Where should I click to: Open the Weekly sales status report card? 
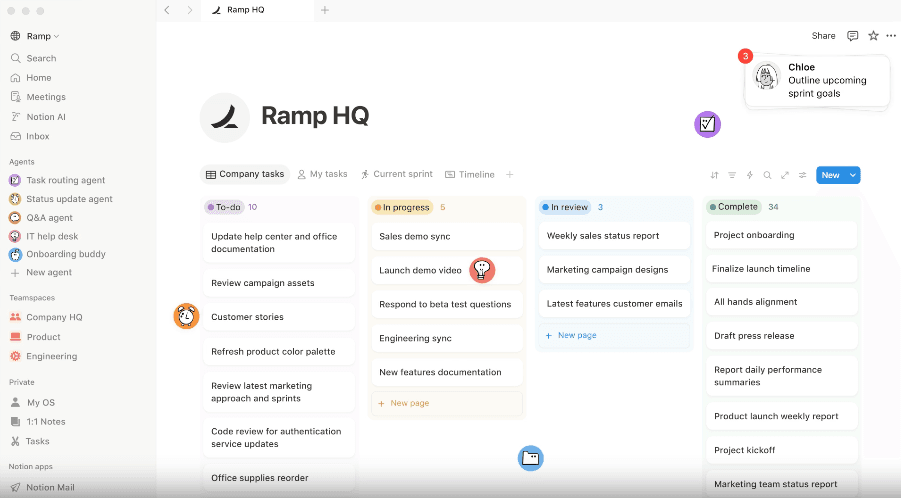pyautogui.click(x=614, y=236)
